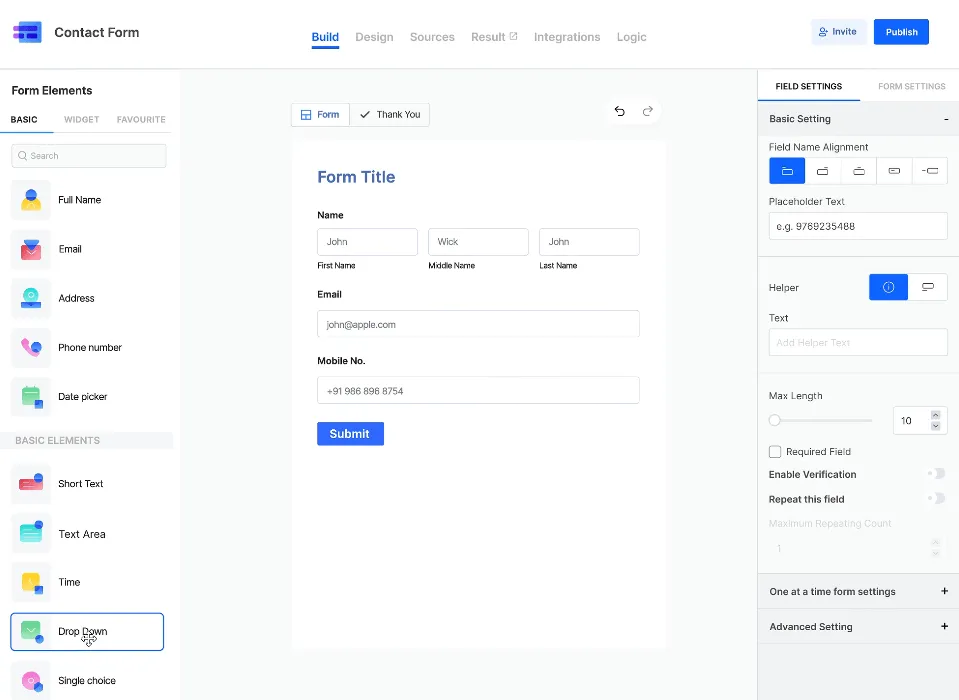Select the Phone number element icon
This screenshot has height=700, width=959.
click(x=31, y=347)
